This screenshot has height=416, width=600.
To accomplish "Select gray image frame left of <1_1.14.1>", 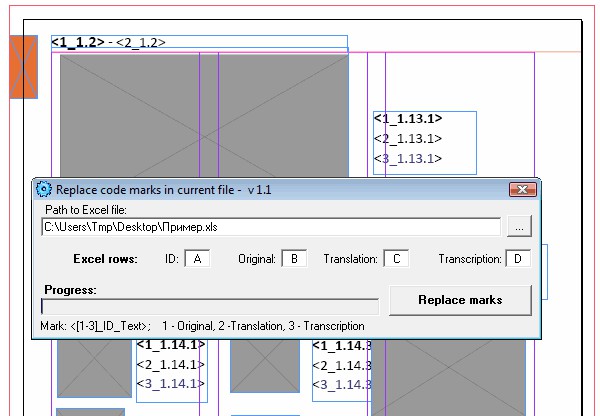I will coord(94,368).
